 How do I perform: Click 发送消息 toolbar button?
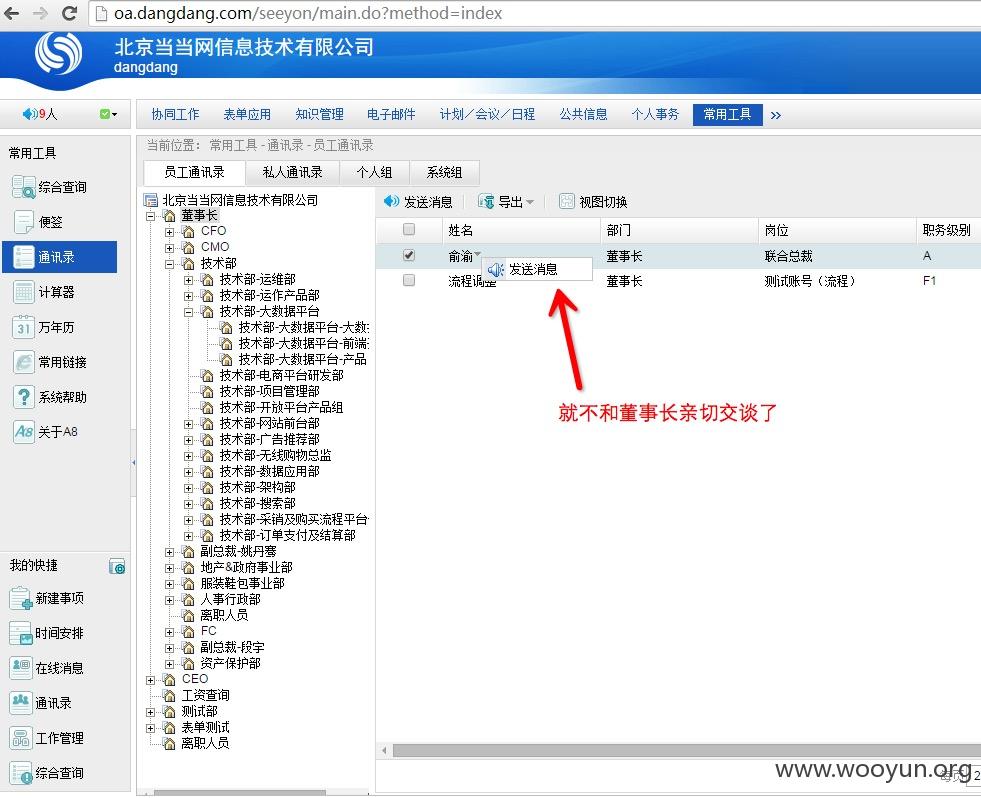[418, 202]
